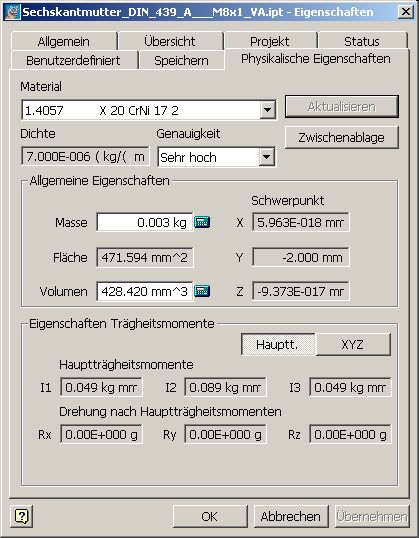Select the Benutzerdefiniert tab
The width and height of the screenshot is (419, 538).
pos(73,60)
